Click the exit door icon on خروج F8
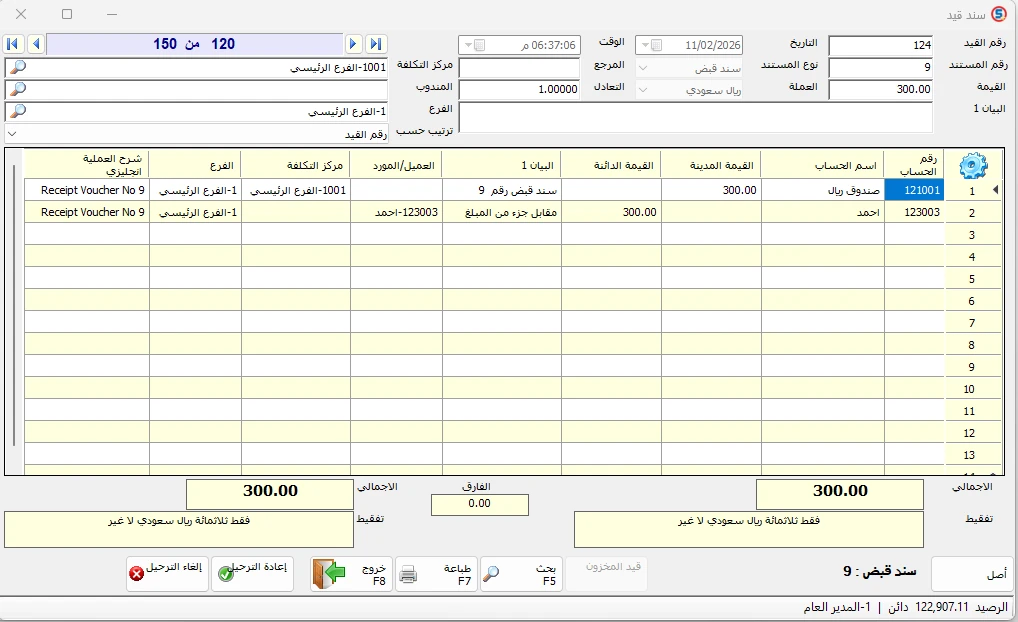 tap(329, 573)
